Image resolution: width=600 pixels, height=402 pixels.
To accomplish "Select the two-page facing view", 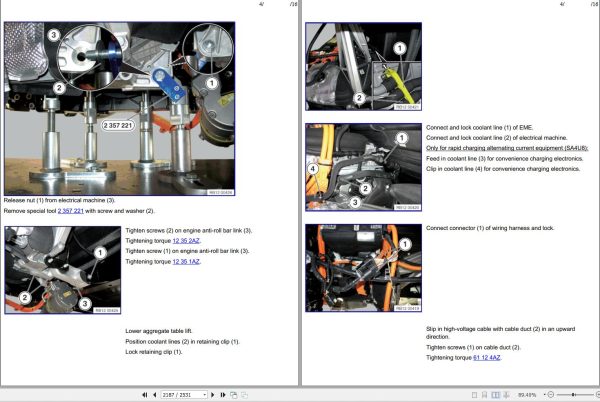I will (x=496, y=395).
